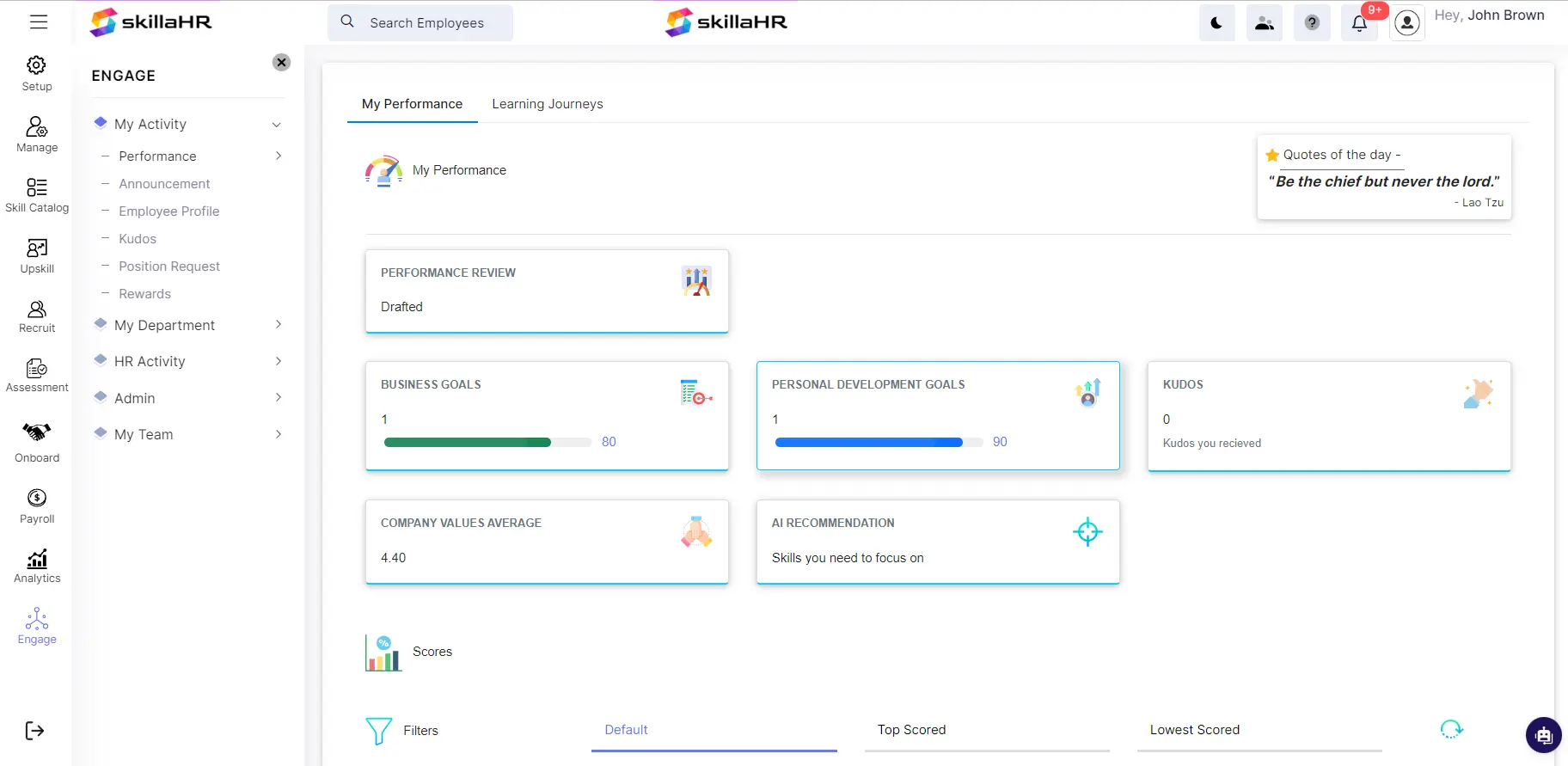Click the refresh scores icon
The height and width of the screenshot is (766, 1568).
tap(1451, 729)
